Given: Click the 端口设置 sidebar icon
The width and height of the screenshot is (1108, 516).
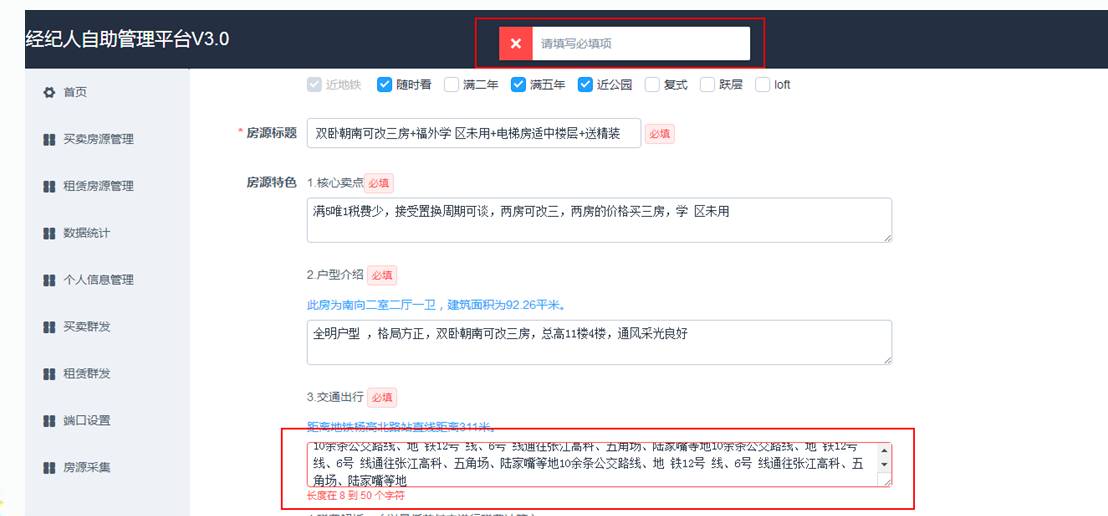Looking at the screenshot, I should (x=48, y=420).
